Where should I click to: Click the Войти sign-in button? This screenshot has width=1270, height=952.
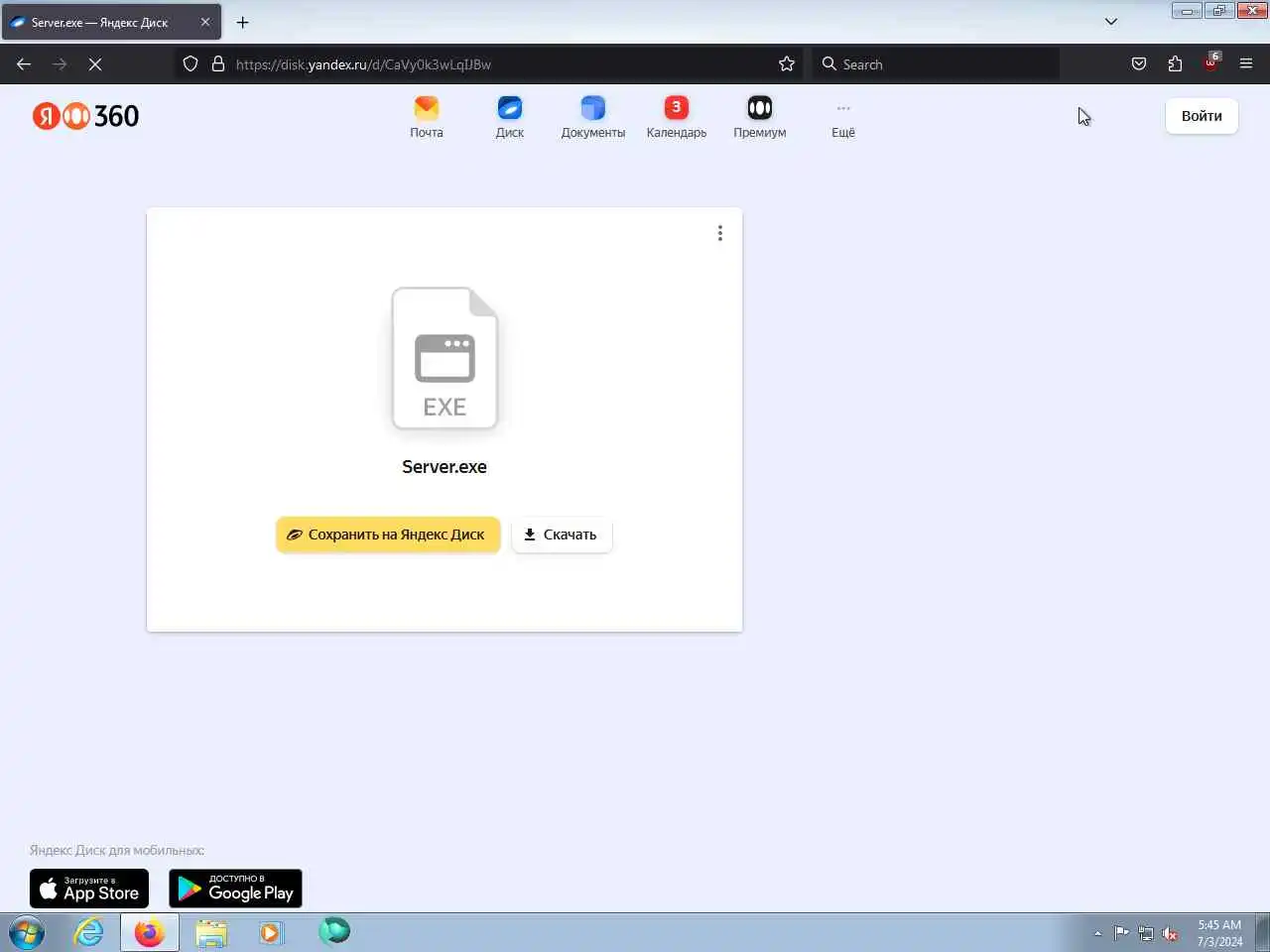pyautogui.click(x=1202, y=116)
